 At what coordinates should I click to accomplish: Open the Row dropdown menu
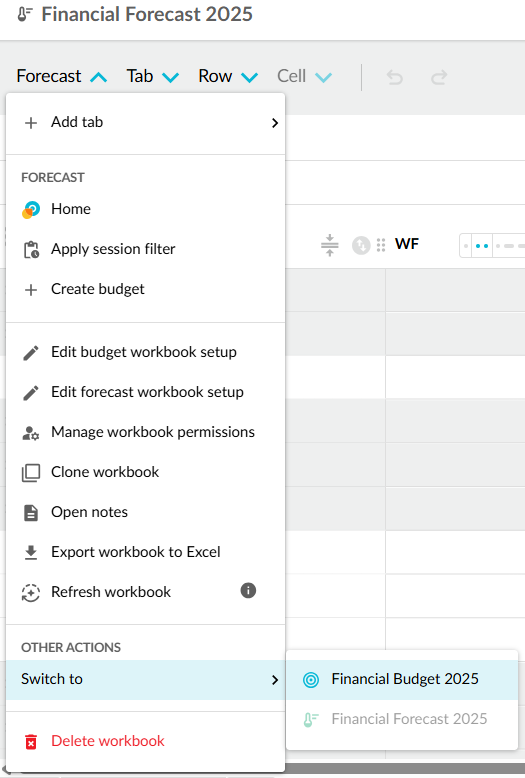coord(228,76)
